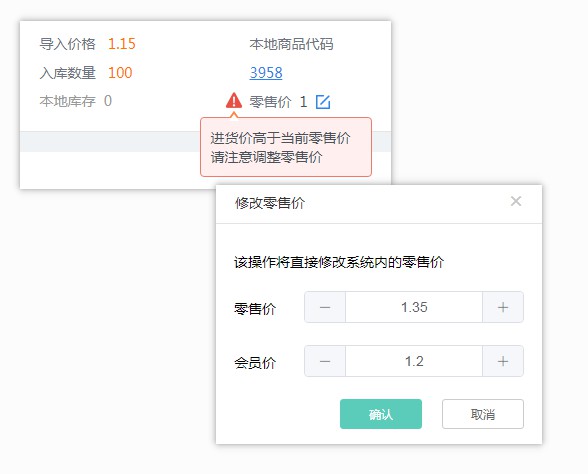This screenshot has width=588, height=474.
Task: Click the 该操作将直接修改系统内的零售价 notice text
Action: (x=339, y=262)
